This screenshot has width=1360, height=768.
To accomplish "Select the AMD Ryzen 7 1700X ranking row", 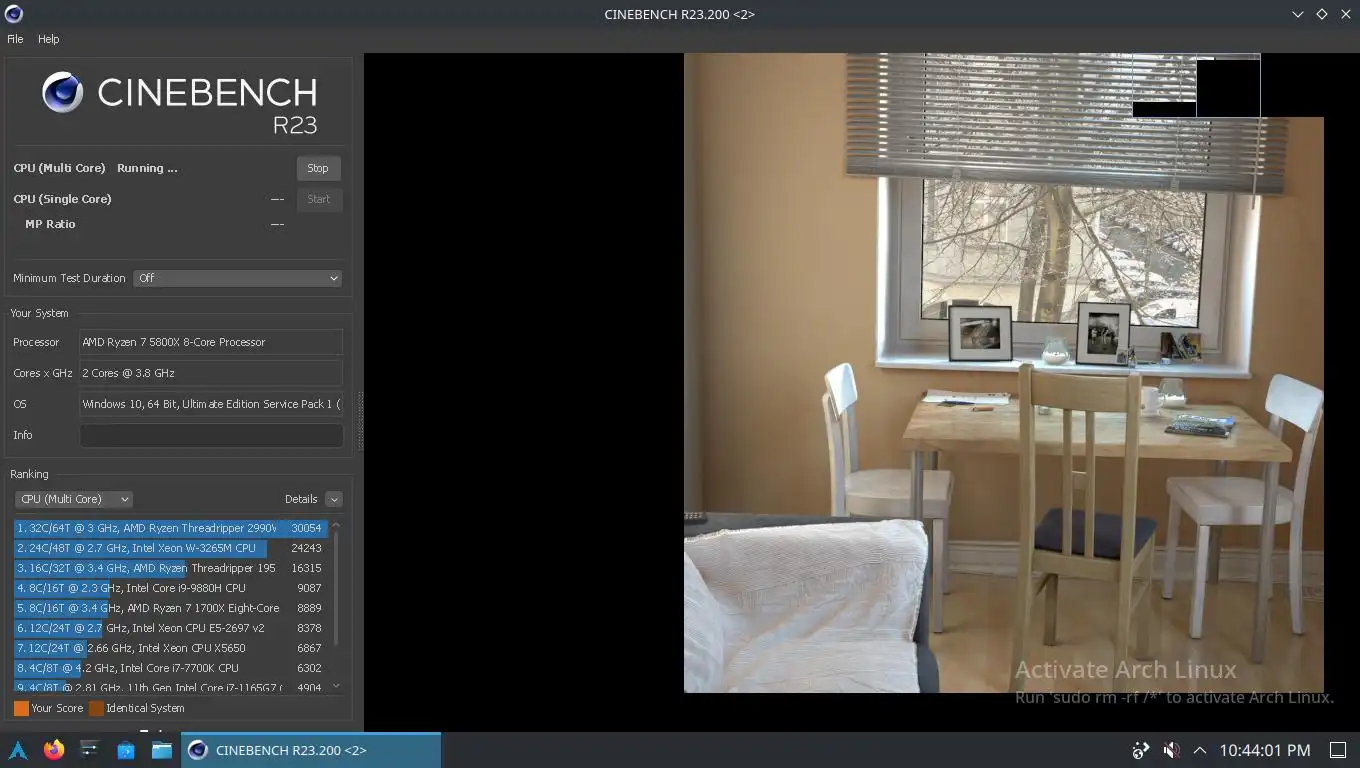I will [170, 608].
